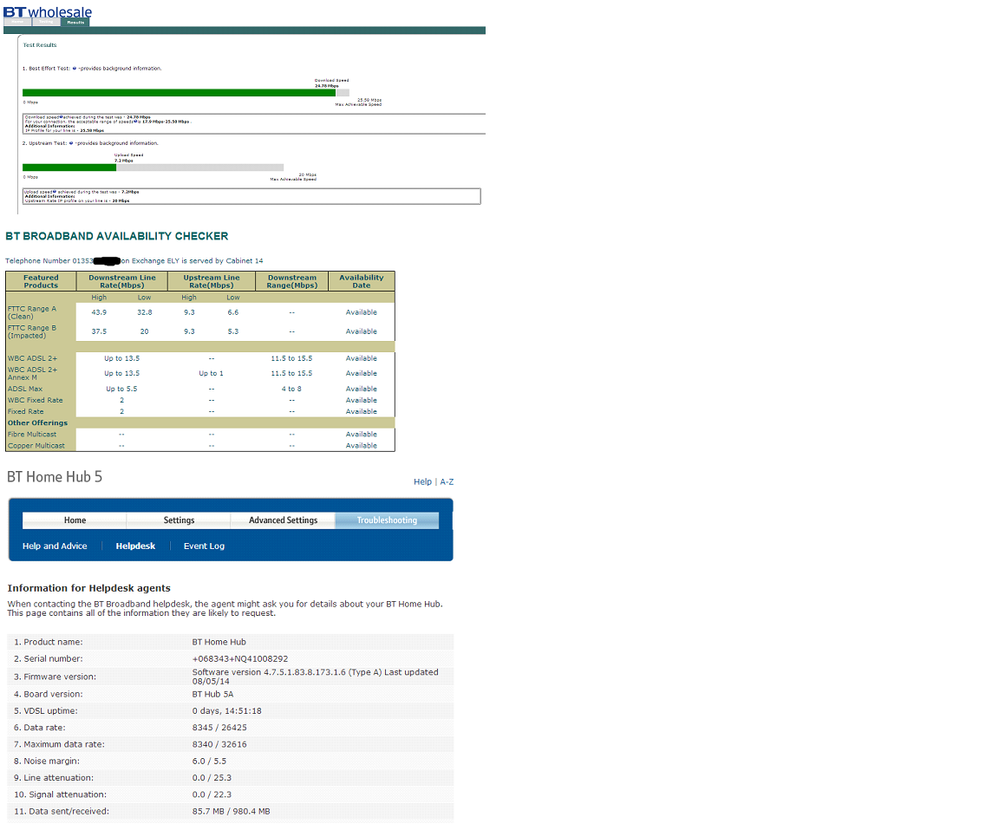
Task: Click the 43.9 downstream high value
Action: [x=99, y=312]
